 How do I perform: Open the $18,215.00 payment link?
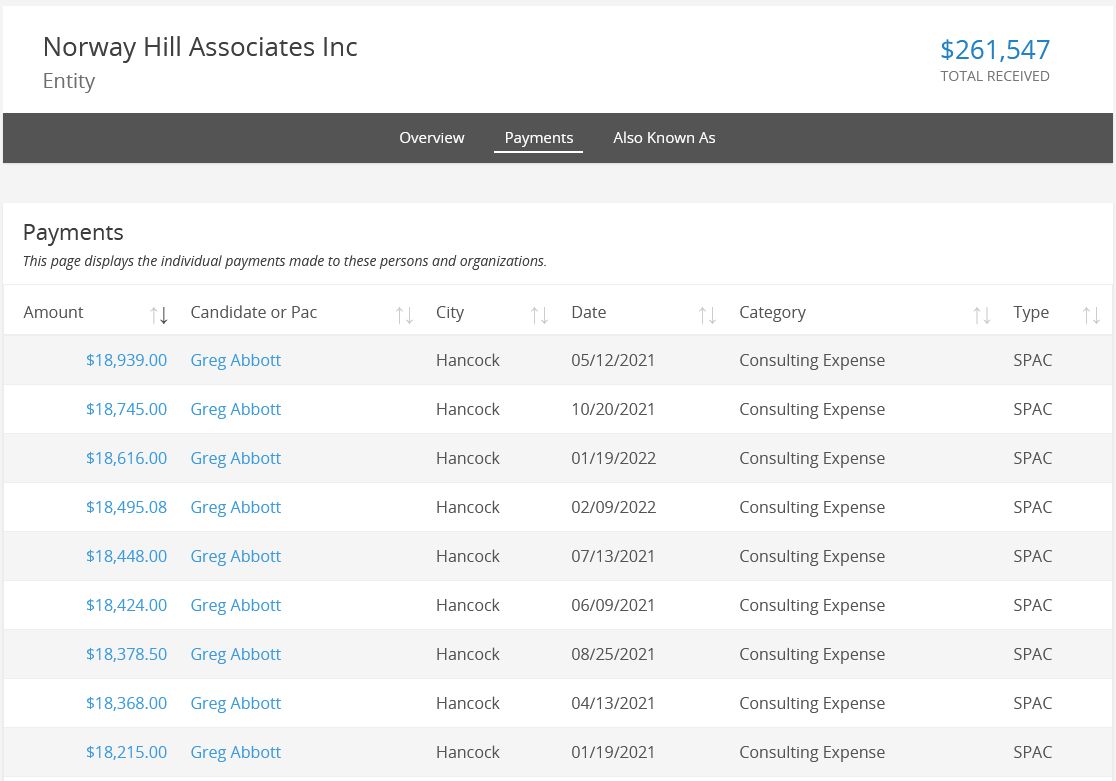[126, 753]
